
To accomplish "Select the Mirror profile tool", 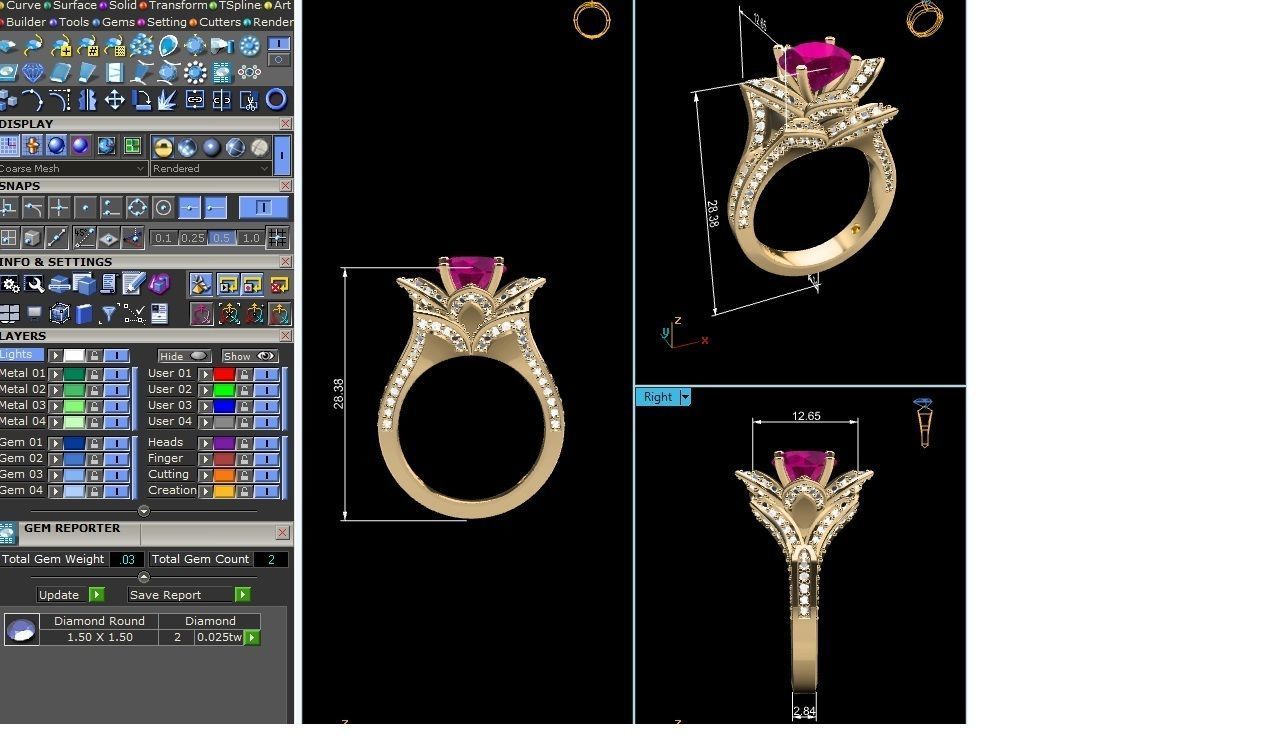I will tap(88, 99).
